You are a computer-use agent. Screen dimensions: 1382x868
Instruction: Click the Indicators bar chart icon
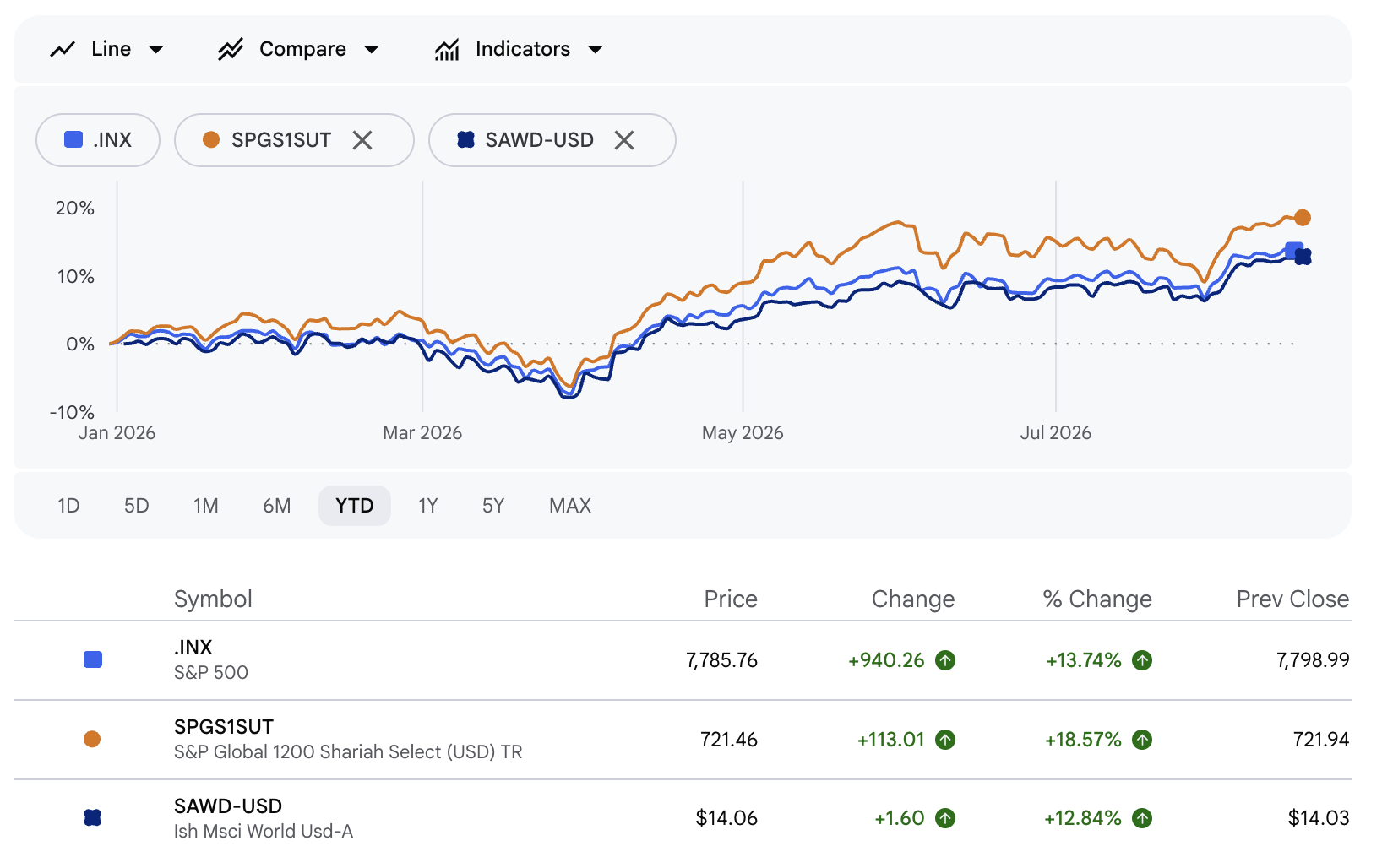pyautogui.click(x=447, y=50)
